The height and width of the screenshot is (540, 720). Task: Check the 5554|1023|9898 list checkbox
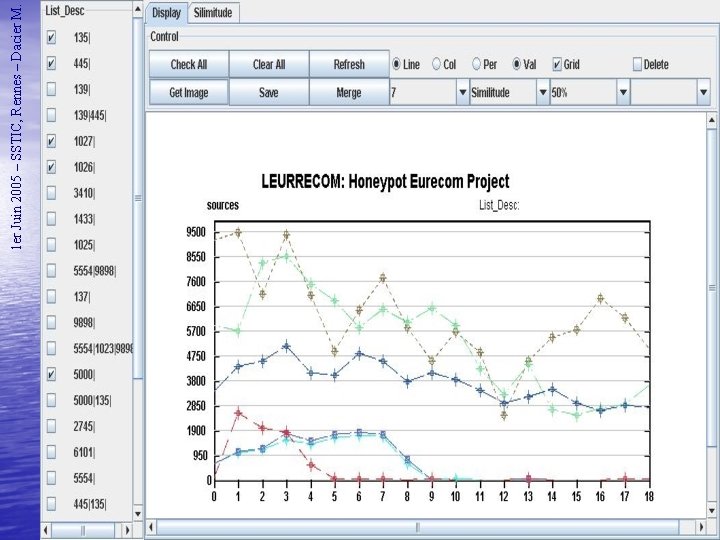click(x=51, y=349)
